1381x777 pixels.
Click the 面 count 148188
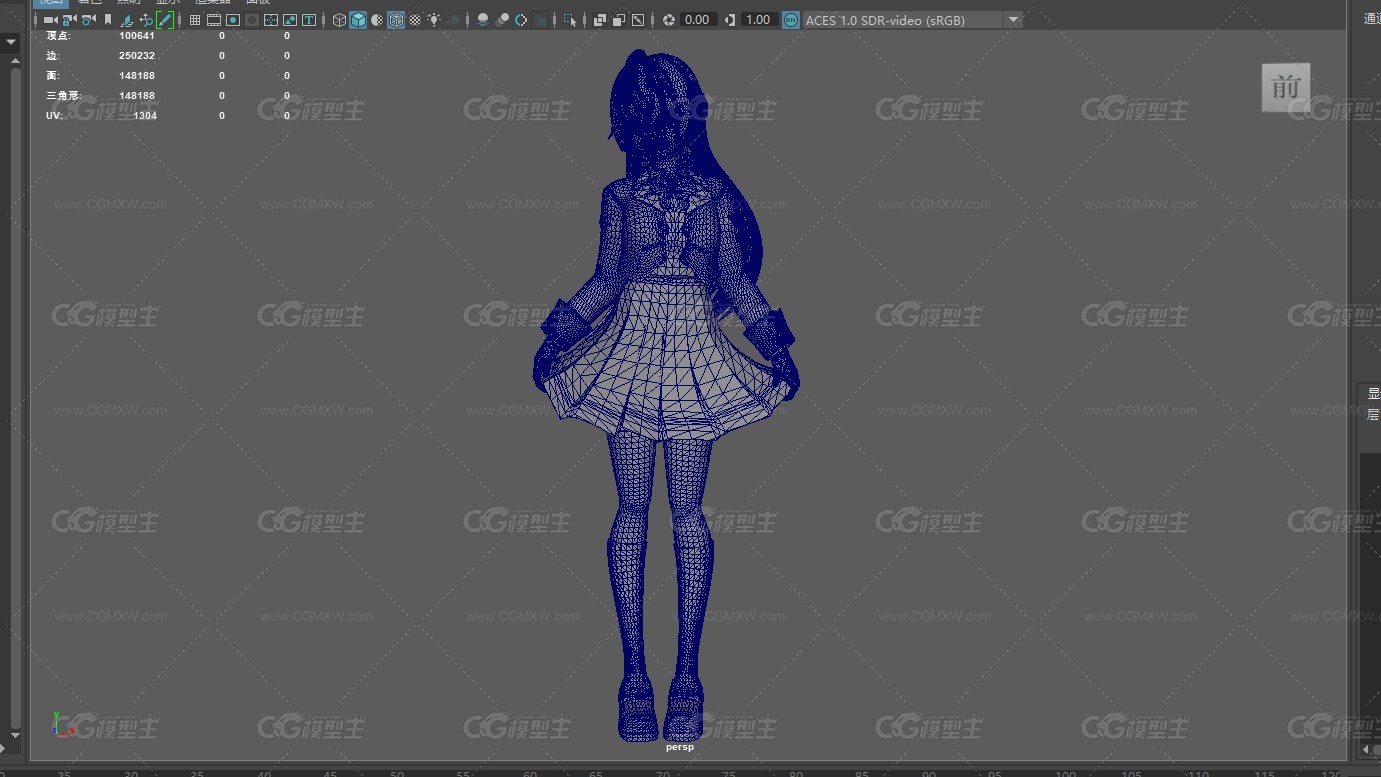tap(137, 76)
